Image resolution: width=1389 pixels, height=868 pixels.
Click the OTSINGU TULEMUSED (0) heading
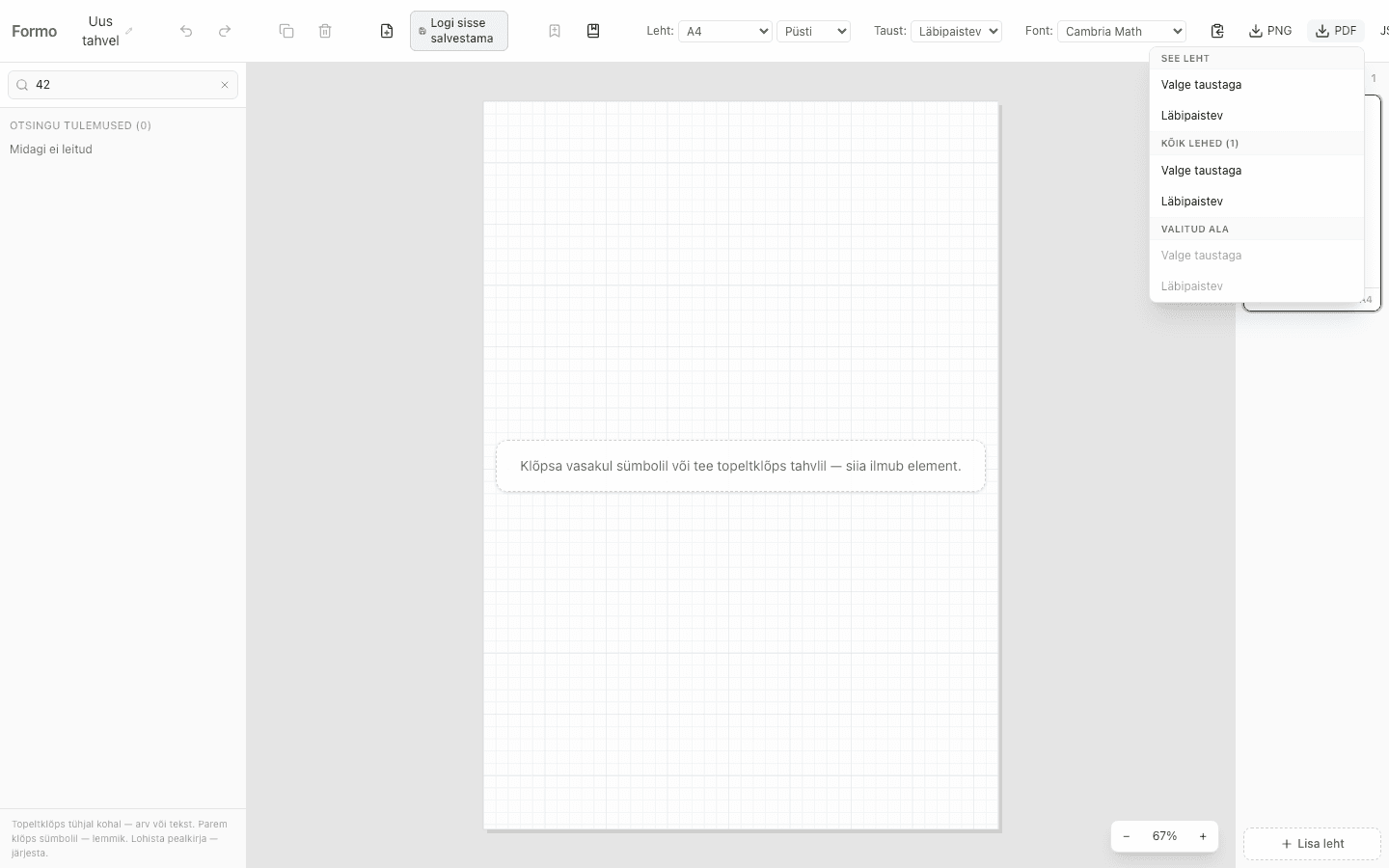[80, 125]
